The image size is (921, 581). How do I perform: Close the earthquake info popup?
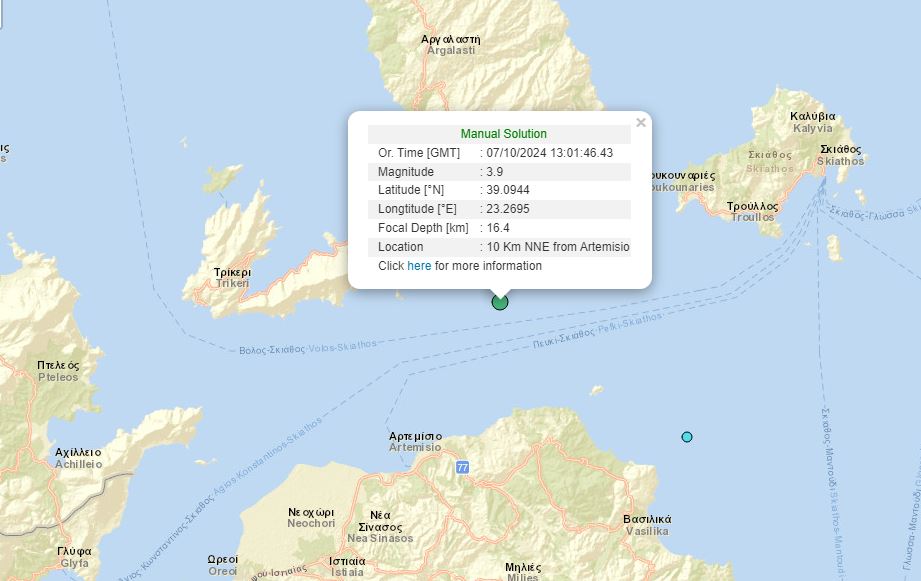click(x=641, y=123)
